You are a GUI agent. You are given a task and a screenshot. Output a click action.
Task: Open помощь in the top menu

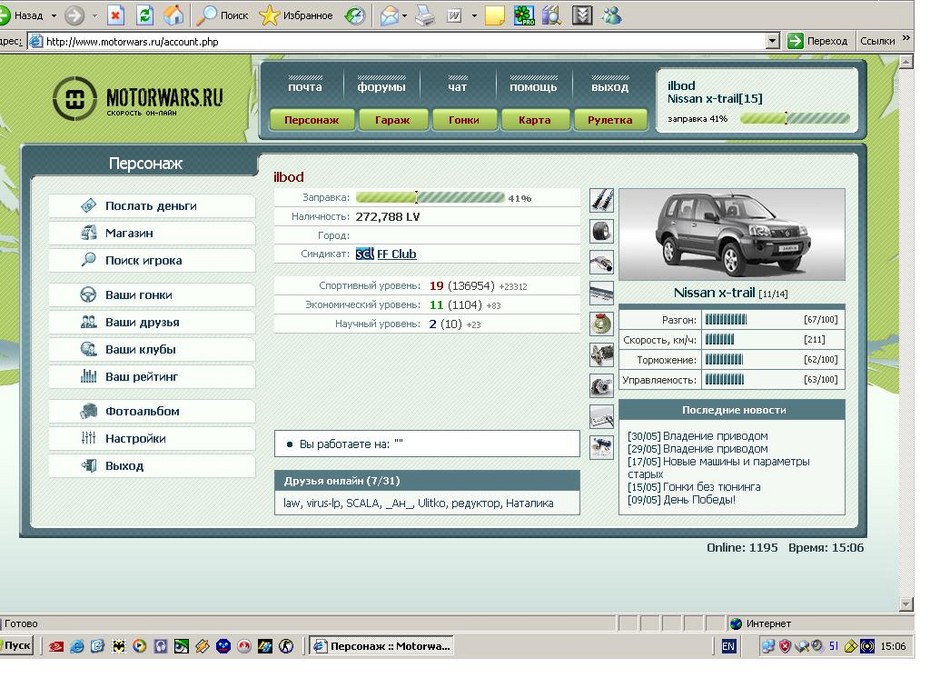(534, 87)
